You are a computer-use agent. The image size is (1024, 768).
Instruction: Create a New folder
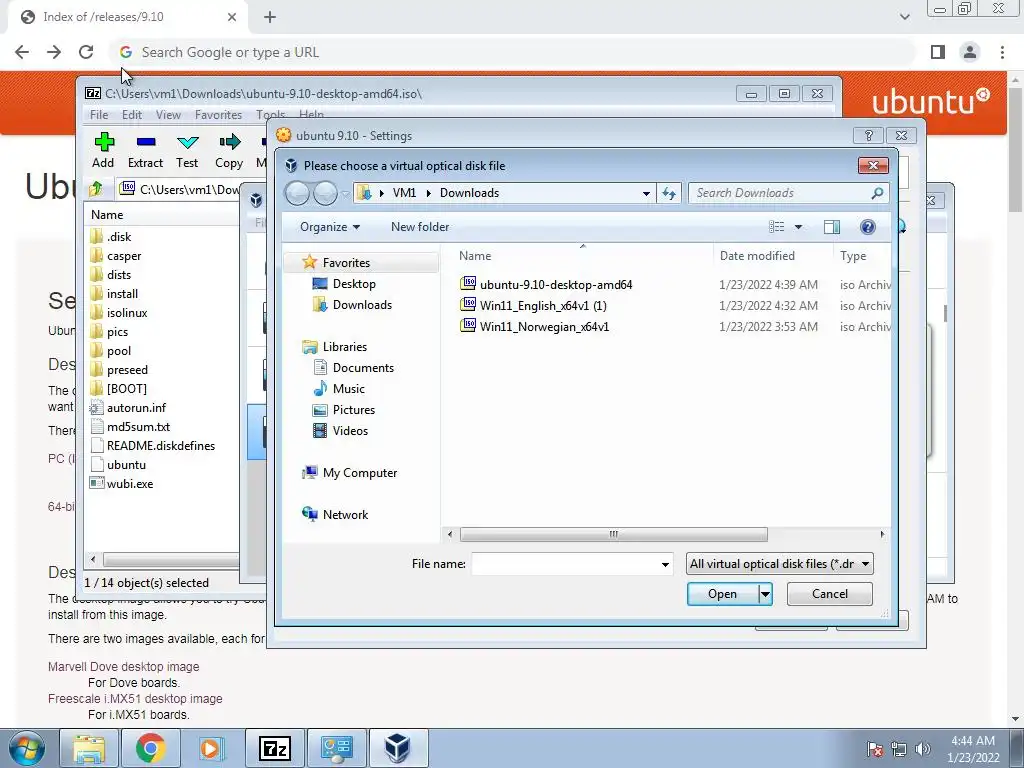click(420, 227)
